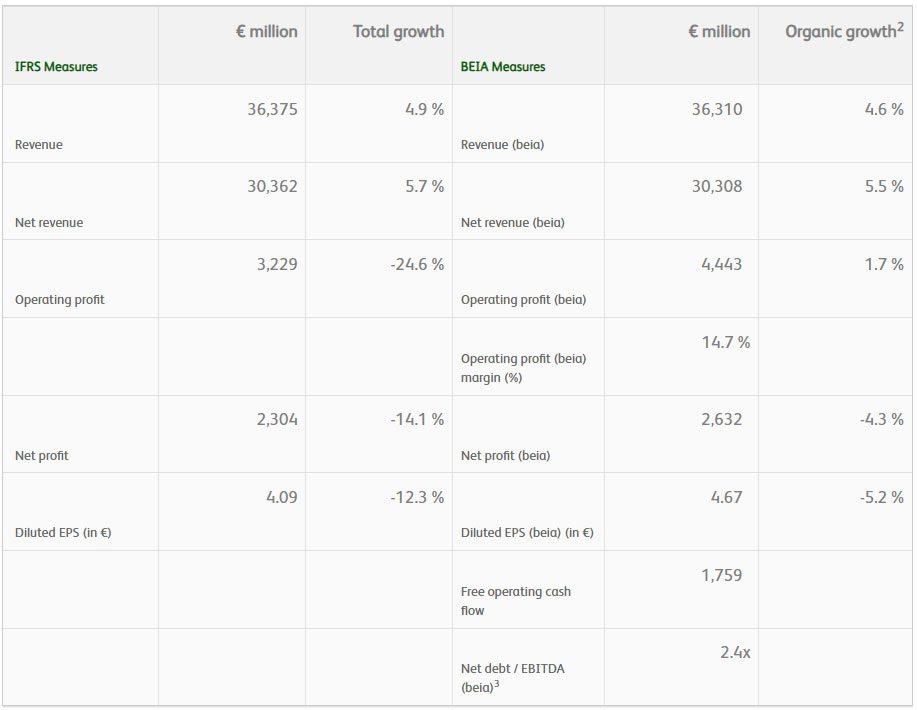Screen dimensions: 917x710
Task: Click Free operating cash flow value 1,759
Action: pyautogui.click(x=722, y=575)
